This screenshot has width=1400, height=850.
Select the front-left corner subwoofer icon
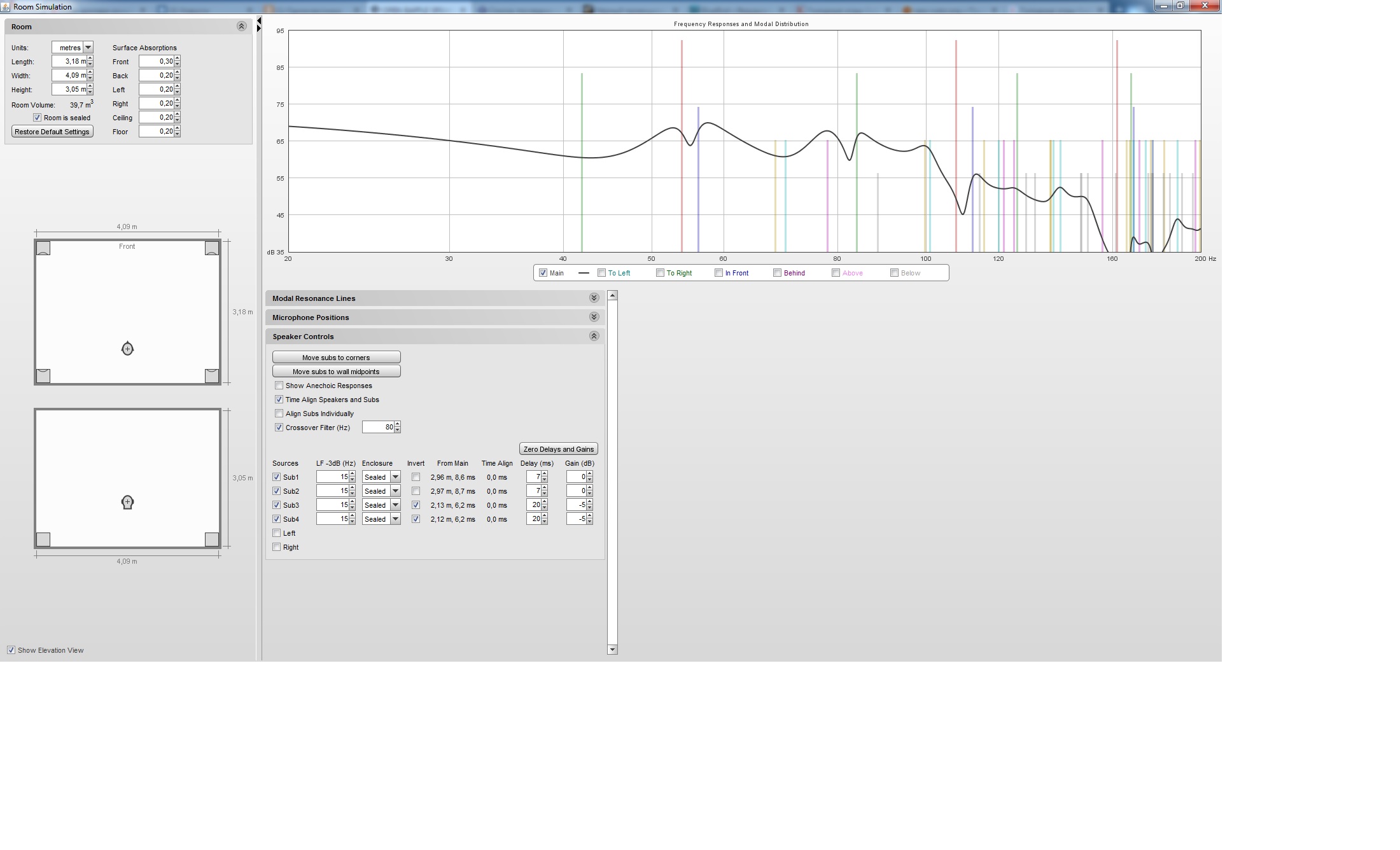pyautogui.click(x=43, y=248)
